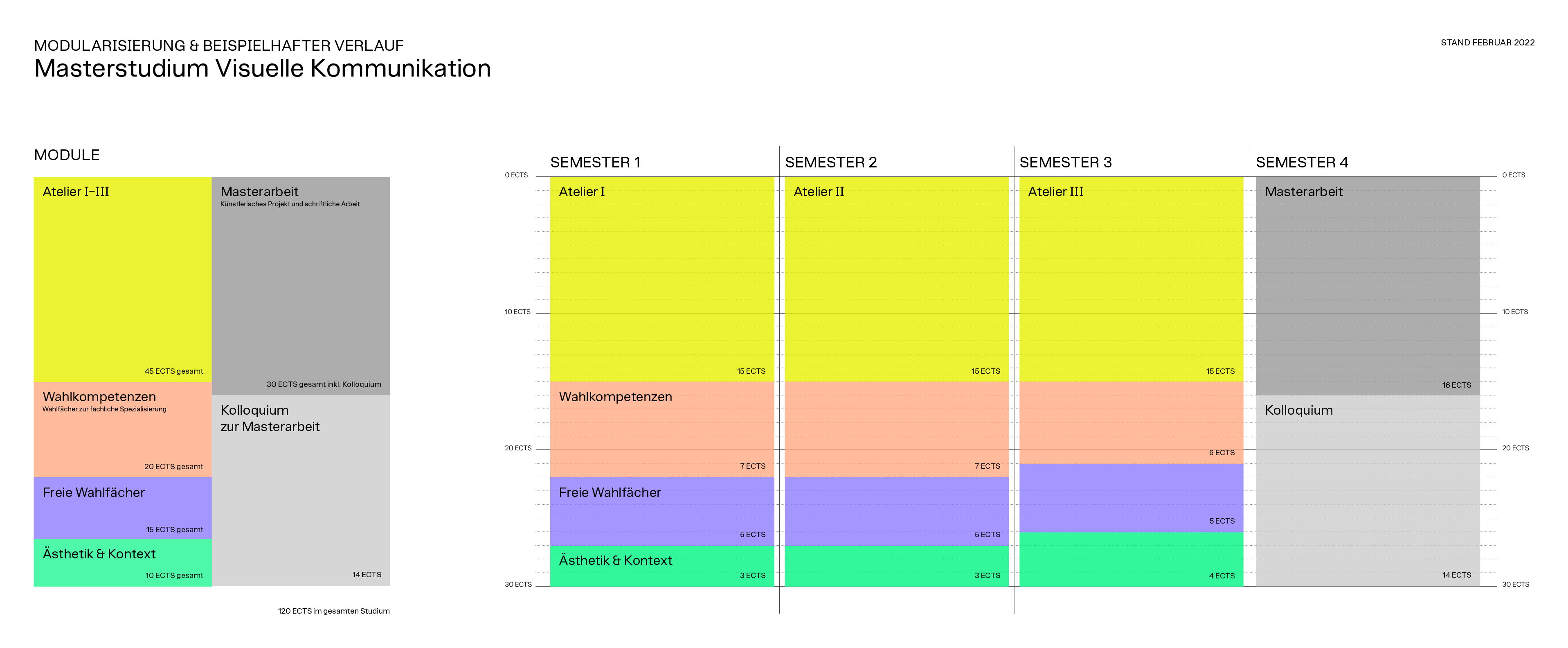
Task: Click the Atelier II label in Semester 2
Action: (x=818, y=192)
